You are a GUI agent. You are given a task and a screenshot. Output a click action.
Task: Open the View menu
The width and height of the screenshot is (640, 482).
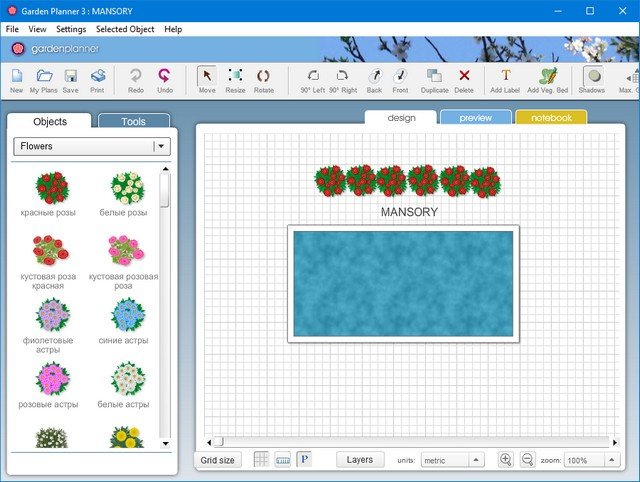pyautogui.click(x=37, y=29)
